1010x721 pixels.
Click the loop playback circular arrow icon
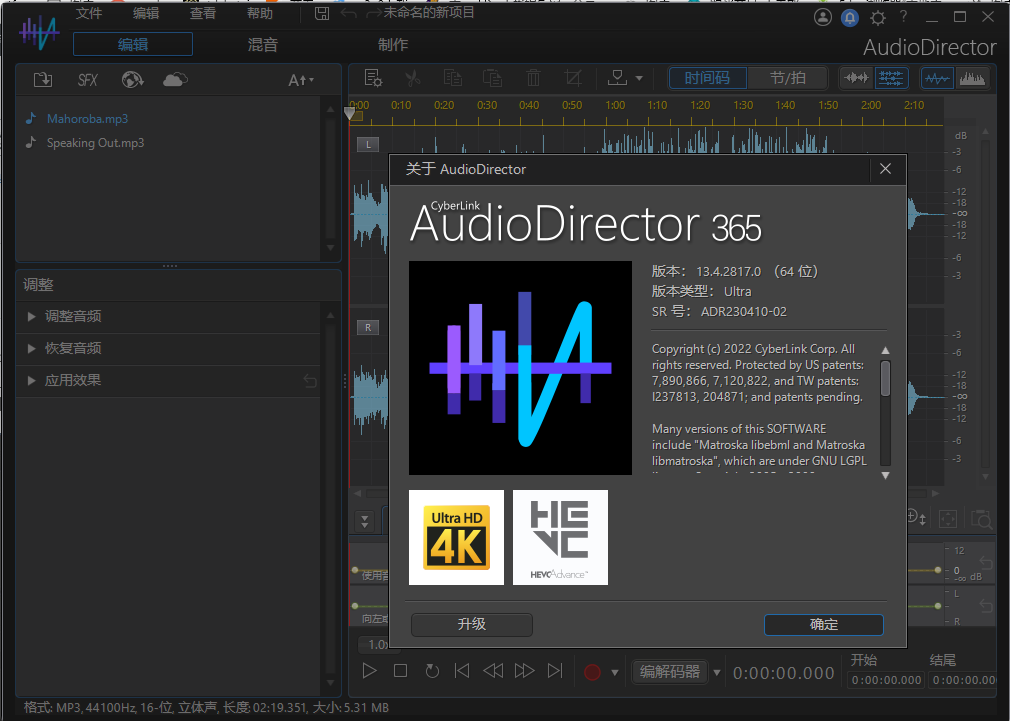pos(432,671)
